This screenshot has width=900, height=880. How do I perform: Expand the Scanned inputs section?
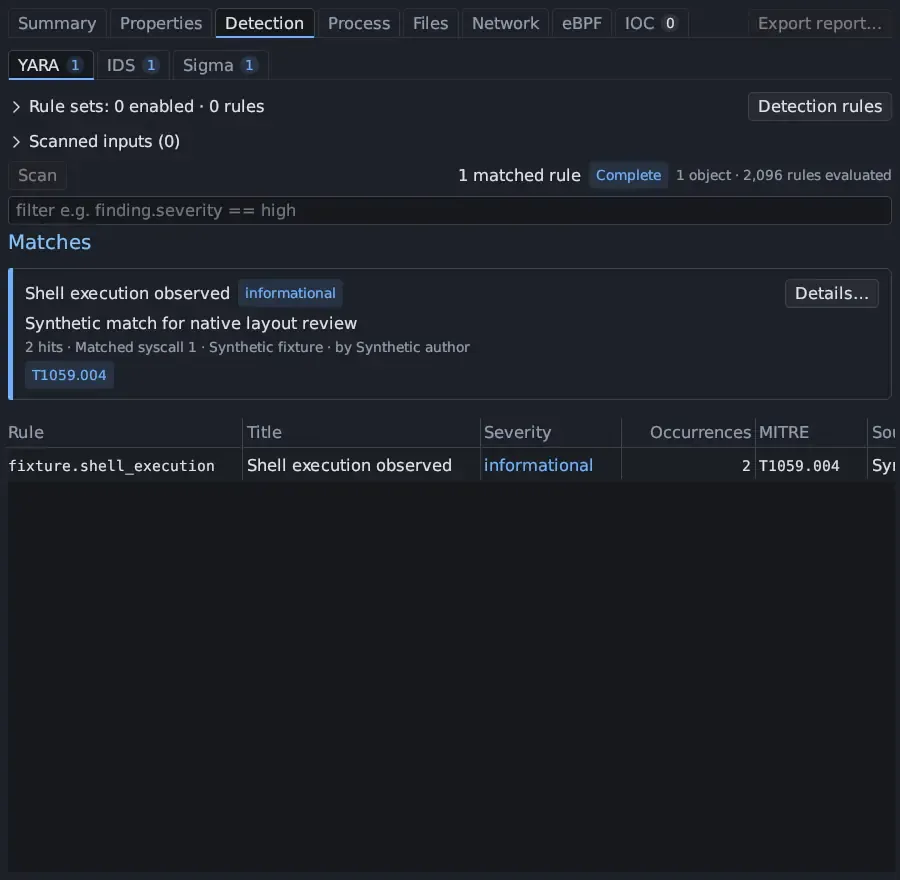[x=95, y=142]
